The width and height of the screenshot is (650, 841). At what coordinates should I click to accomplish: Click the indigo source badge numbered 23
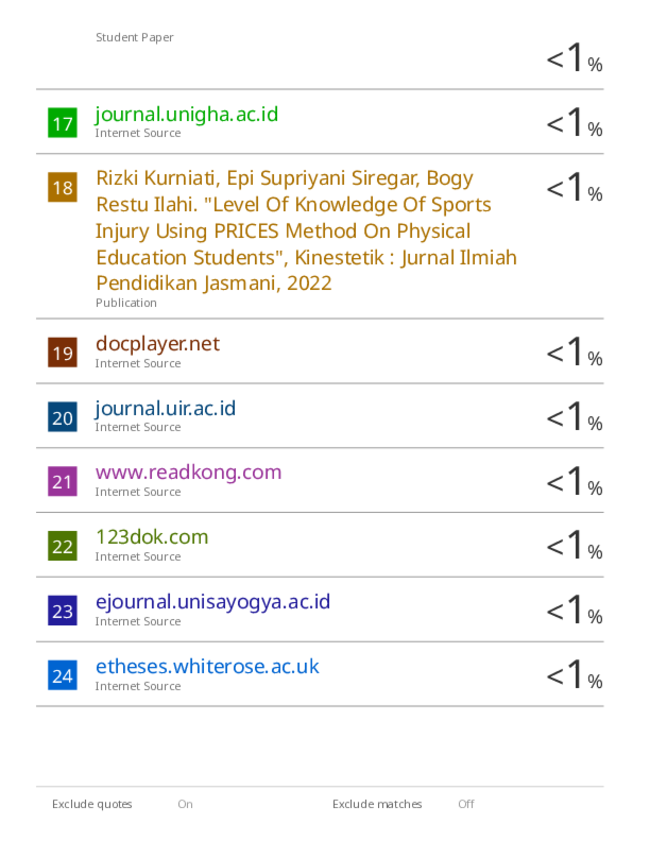[x=62, y=611]
